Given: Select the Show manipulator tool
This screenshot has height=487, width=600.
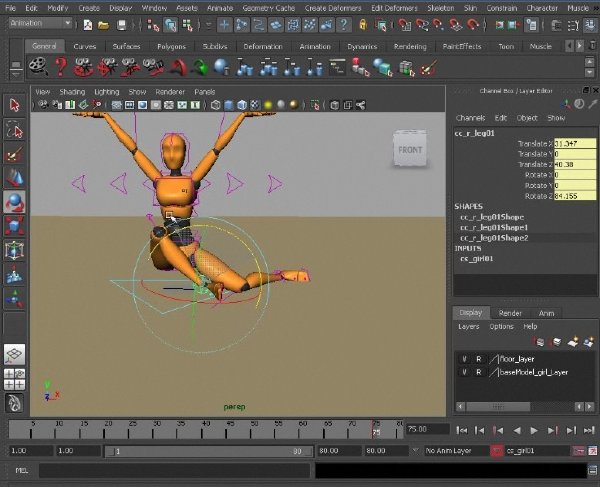Looking at the screenshot, I should [x=15, y=298].
